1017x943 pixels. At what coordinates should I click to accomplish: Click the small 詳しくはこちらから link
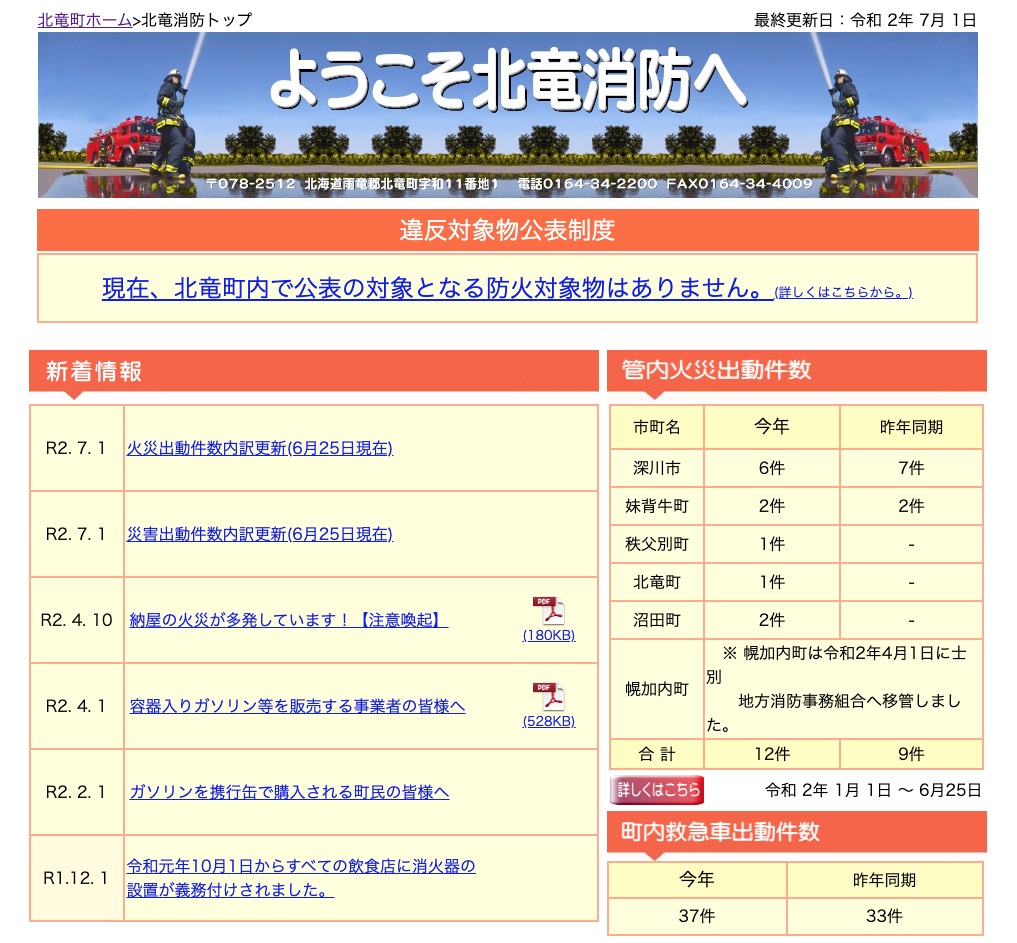pos(843,292)
